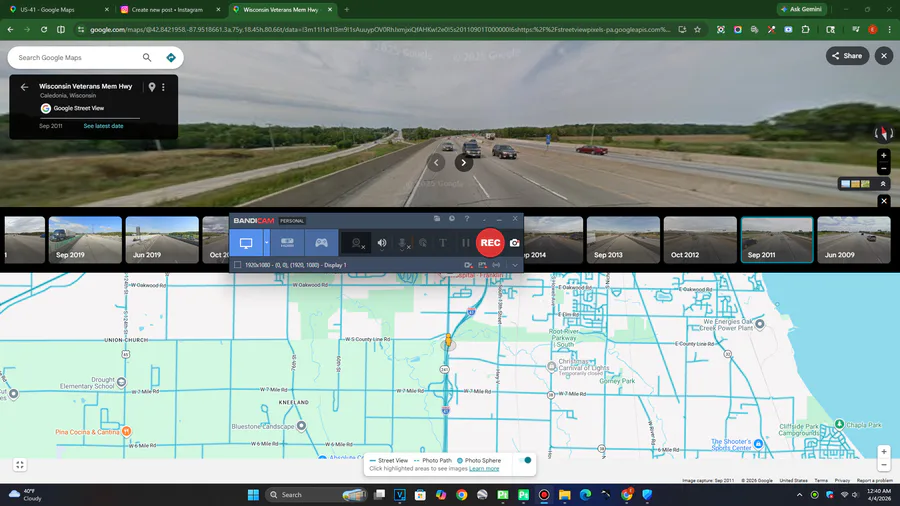Click location pin icon in Street View panel
Screen dimensions: 900x506
point(152,87)
